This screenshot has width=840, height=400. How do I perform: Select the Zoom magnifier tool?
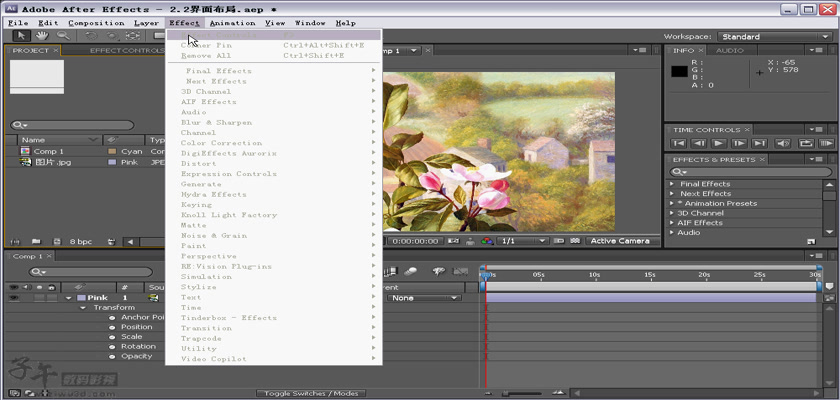click(63, 36)
